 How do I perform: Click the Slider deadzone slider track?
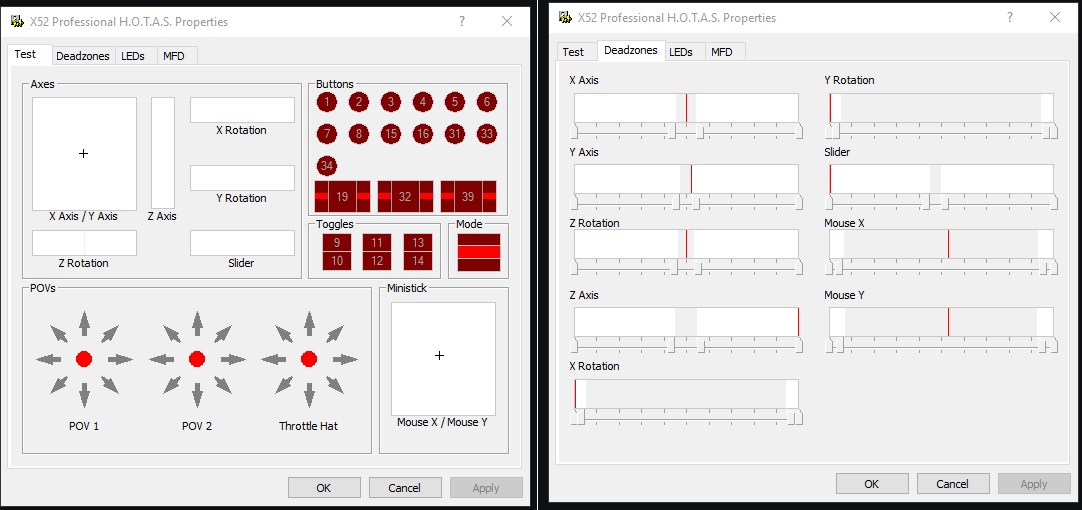coord(942,202)
